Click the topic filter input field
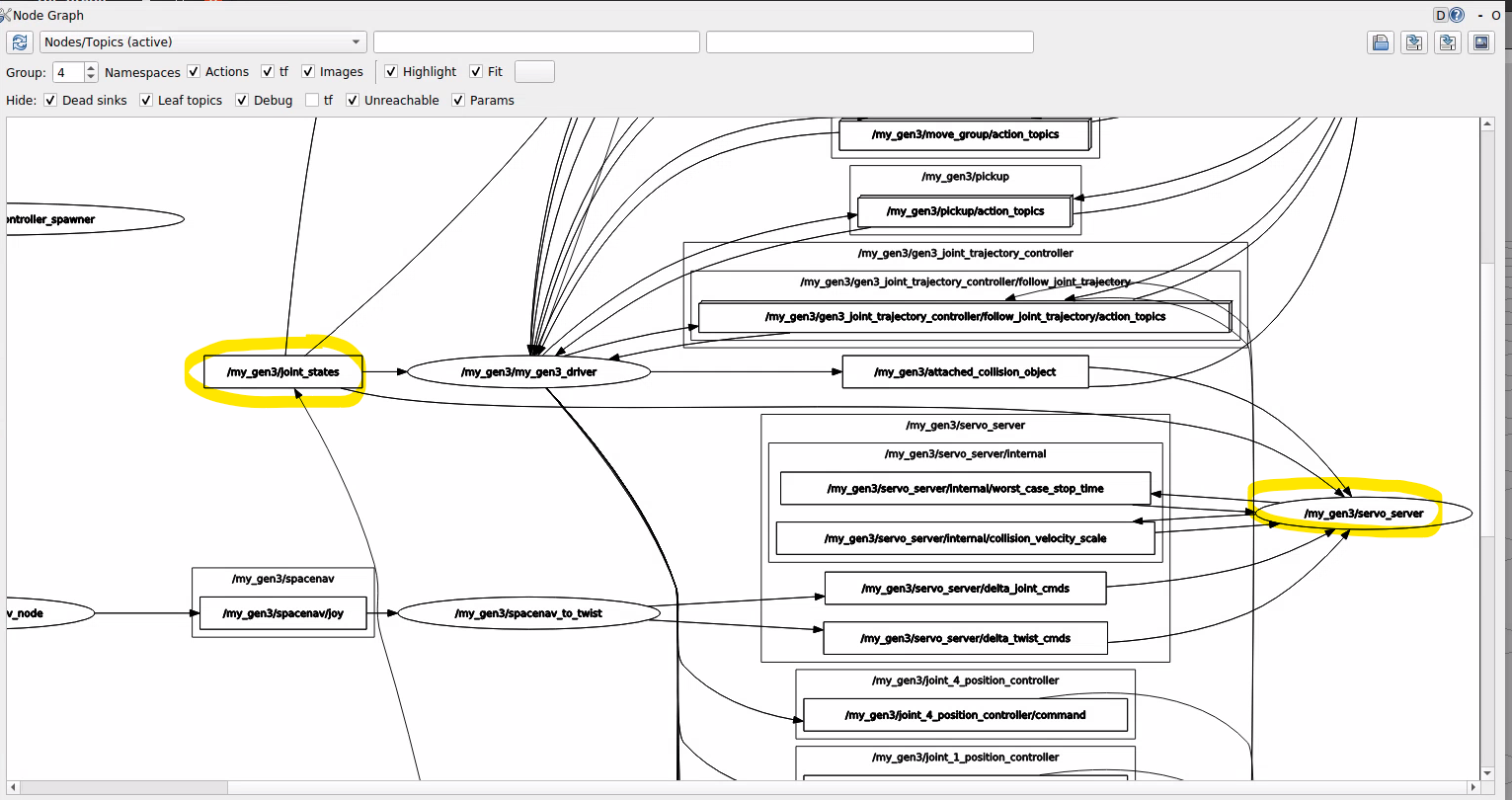Viewport: 1512px width, 800px height. pyautogui.click(x=536, y=41)
